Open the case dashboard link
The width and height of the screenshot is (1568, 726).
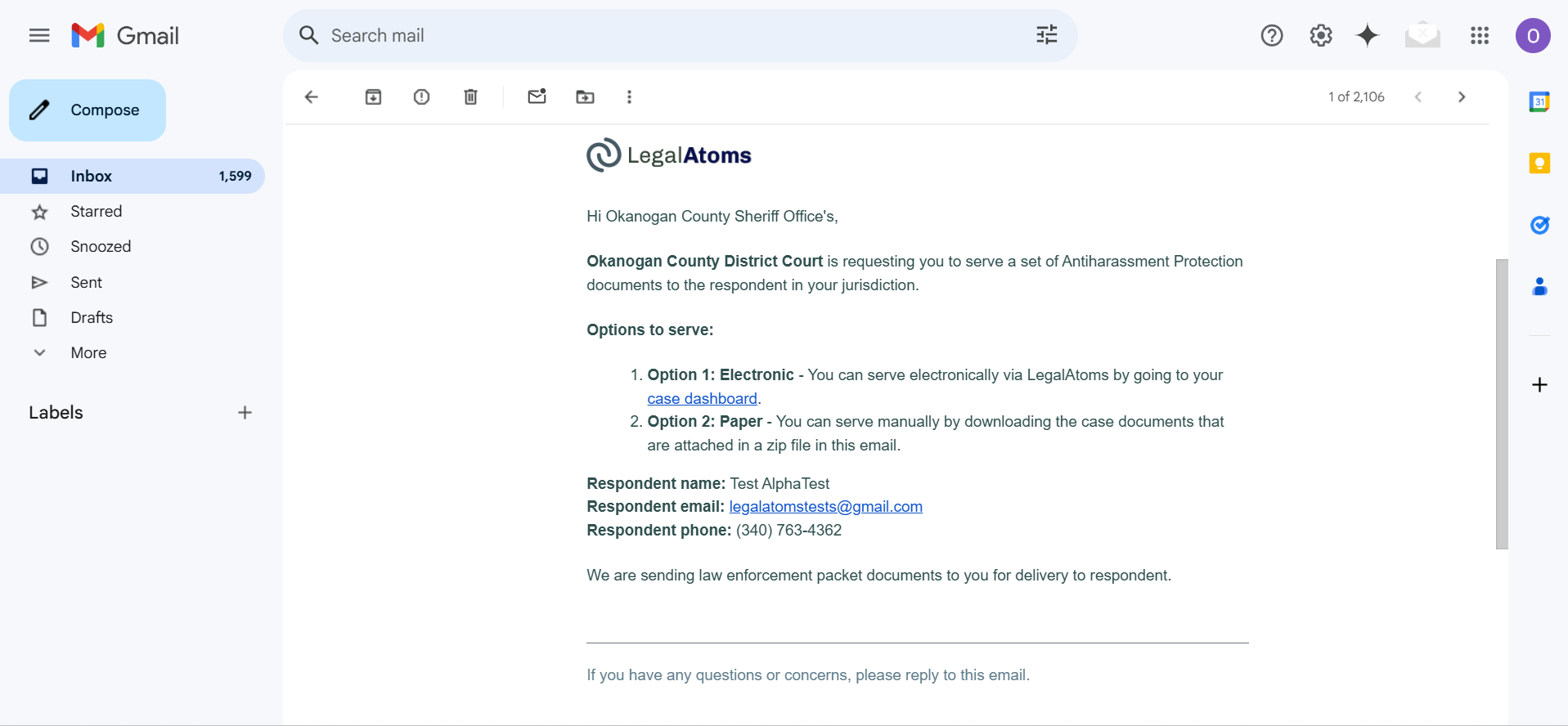coord(702,398)
